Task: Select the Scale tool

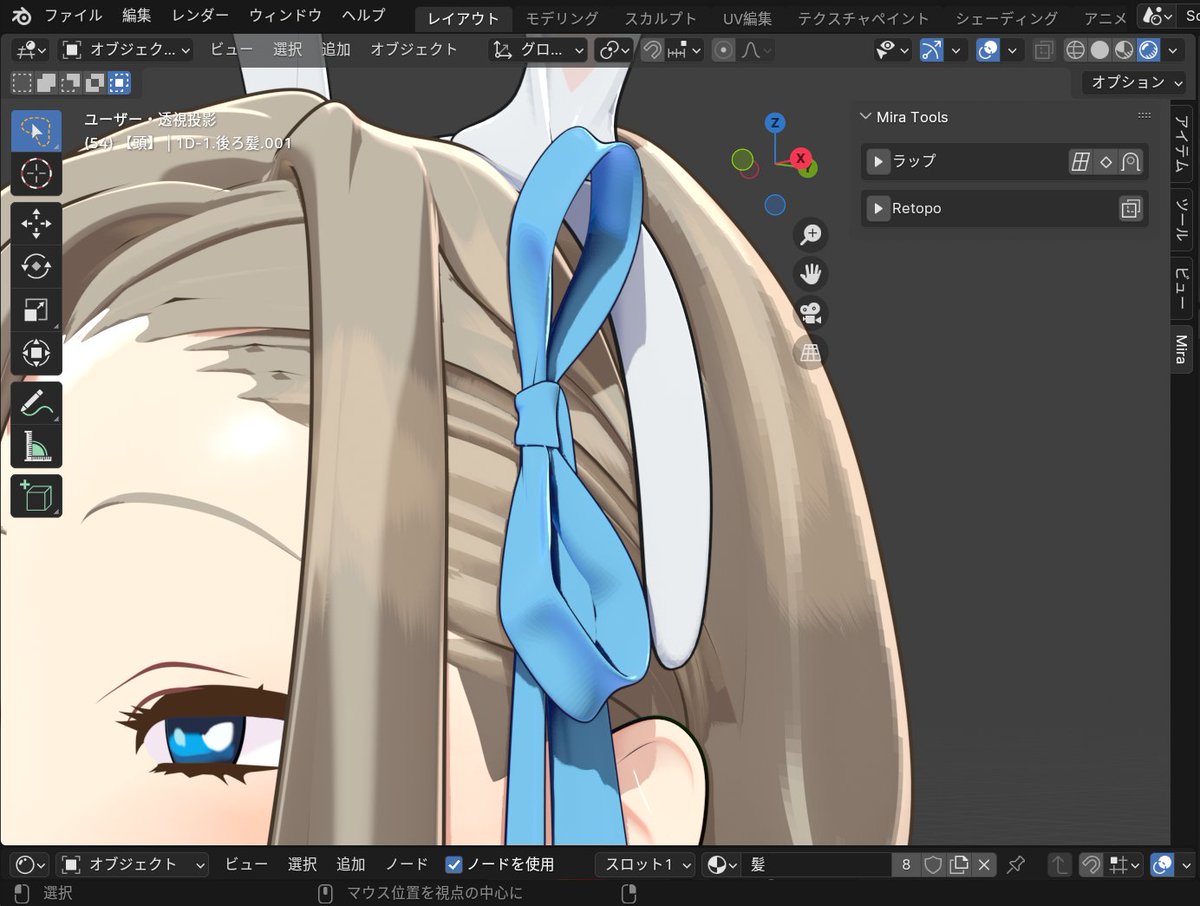Action: [36, 310]
